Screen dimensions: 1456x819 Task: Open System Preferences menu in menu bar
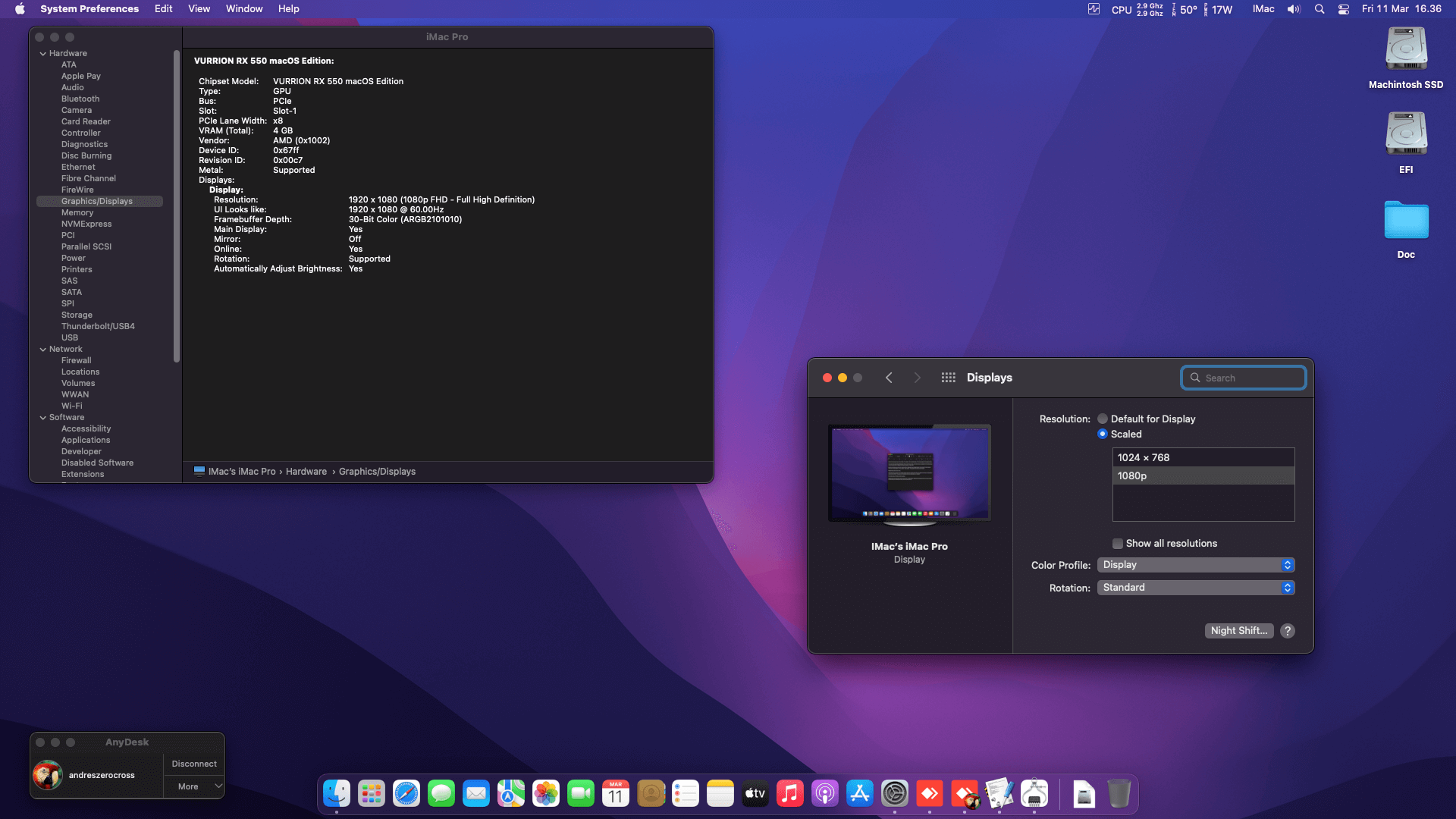(89, 9)
